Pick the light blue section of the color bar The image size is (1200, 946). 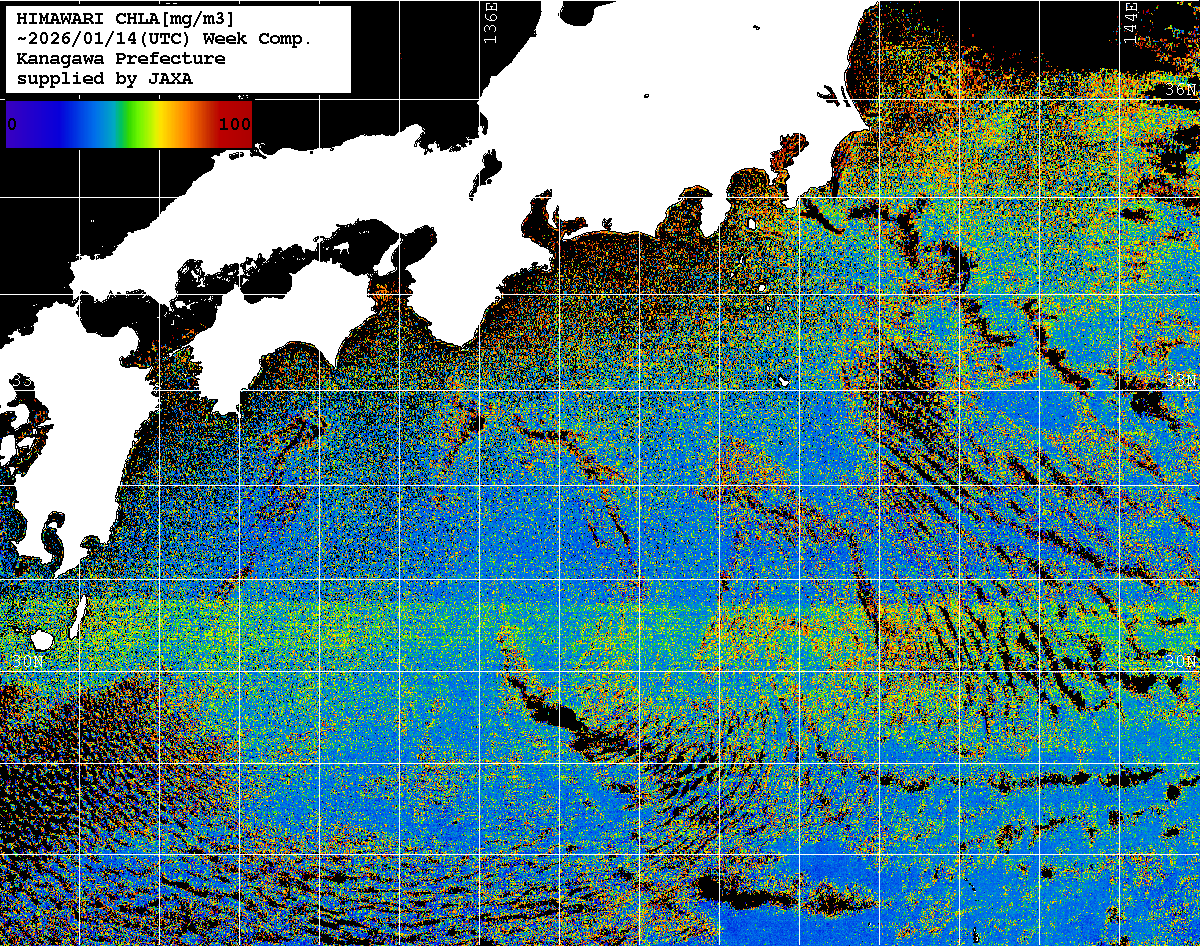[x=95, y=125]
